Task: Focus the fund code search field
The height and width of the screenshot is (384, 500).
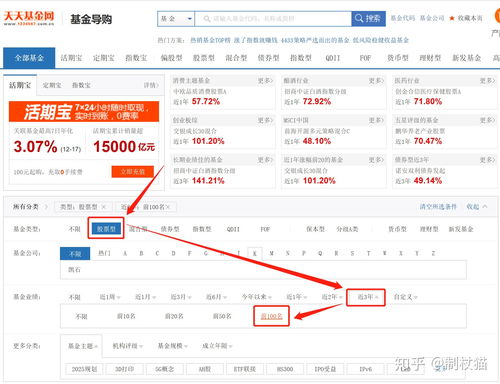Action: (x=273, y=19)
